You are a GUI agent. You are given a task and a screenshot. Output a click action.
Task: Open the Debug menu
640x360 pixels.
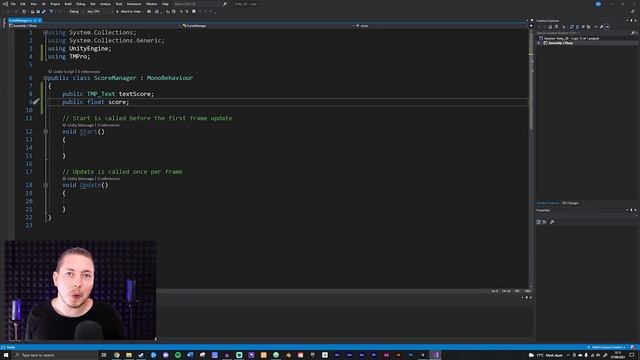click(81, 4)
